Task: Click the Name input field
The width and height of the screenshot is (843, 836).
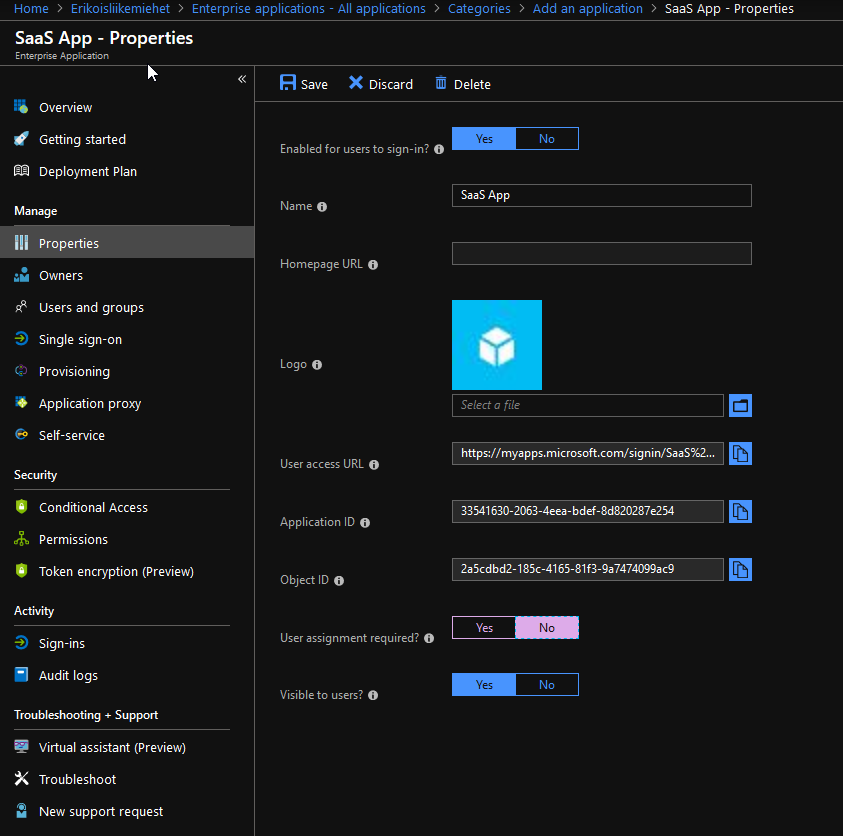Action: pyautogui.click(x=602, y=195)
